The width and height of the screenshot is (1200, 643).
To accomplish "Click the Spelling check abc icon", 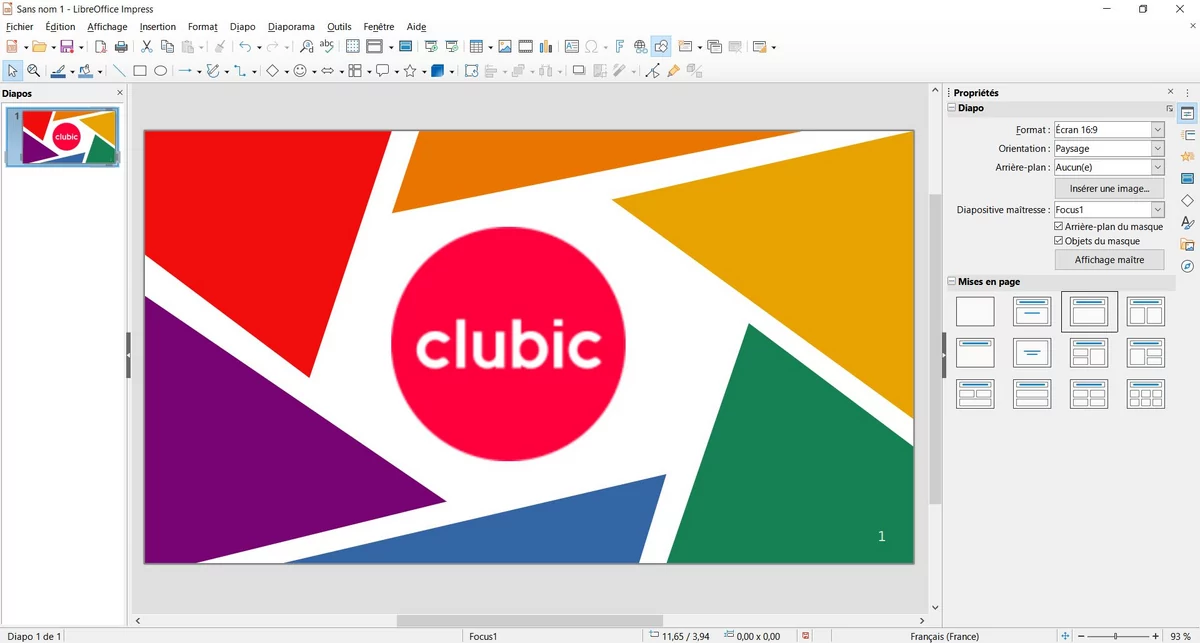I will (x=326, y=46).
